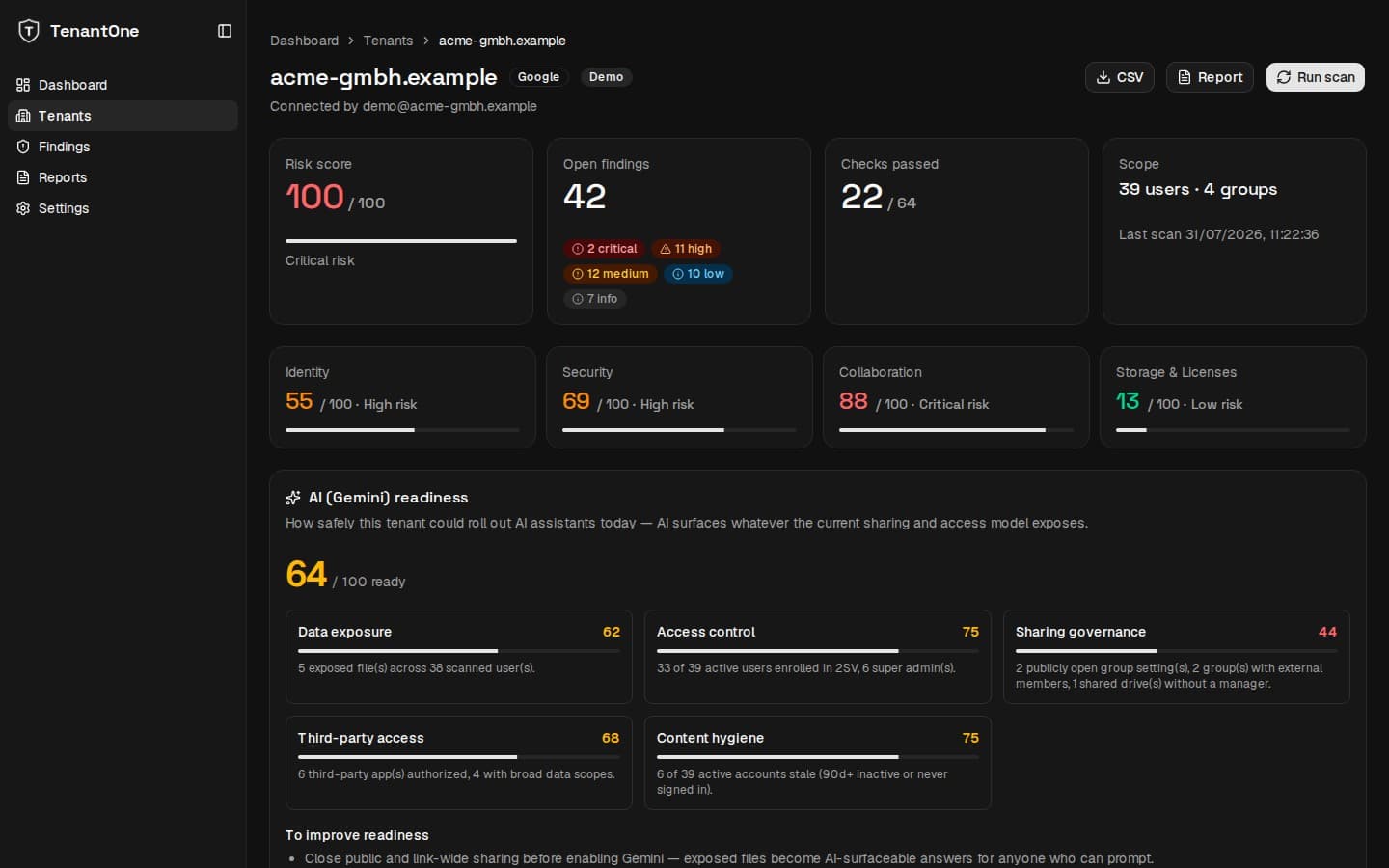Click the AI (Gemini) readiness heading
The height and width of the screenshot is (868, 1389).
(x=388, y=498)
